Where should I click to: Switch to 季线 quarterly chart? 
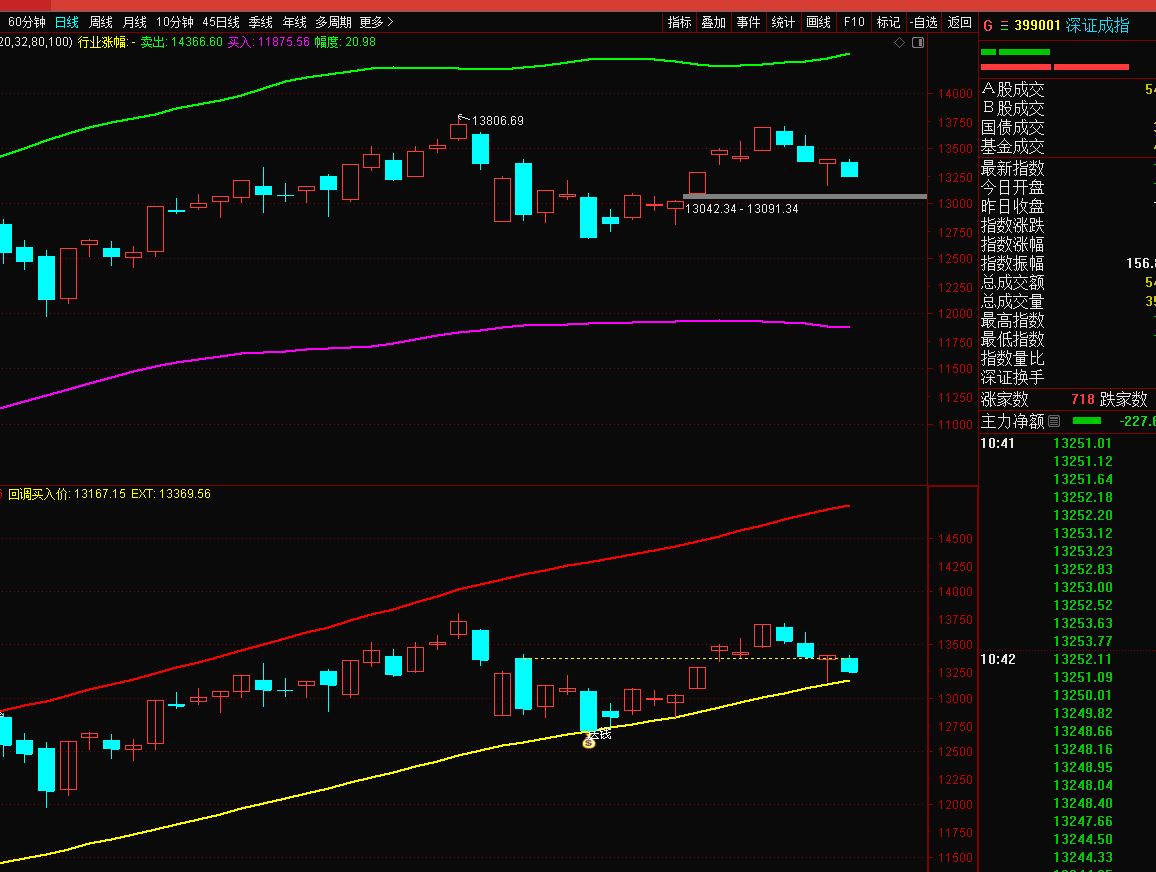(x=260, y=22)
